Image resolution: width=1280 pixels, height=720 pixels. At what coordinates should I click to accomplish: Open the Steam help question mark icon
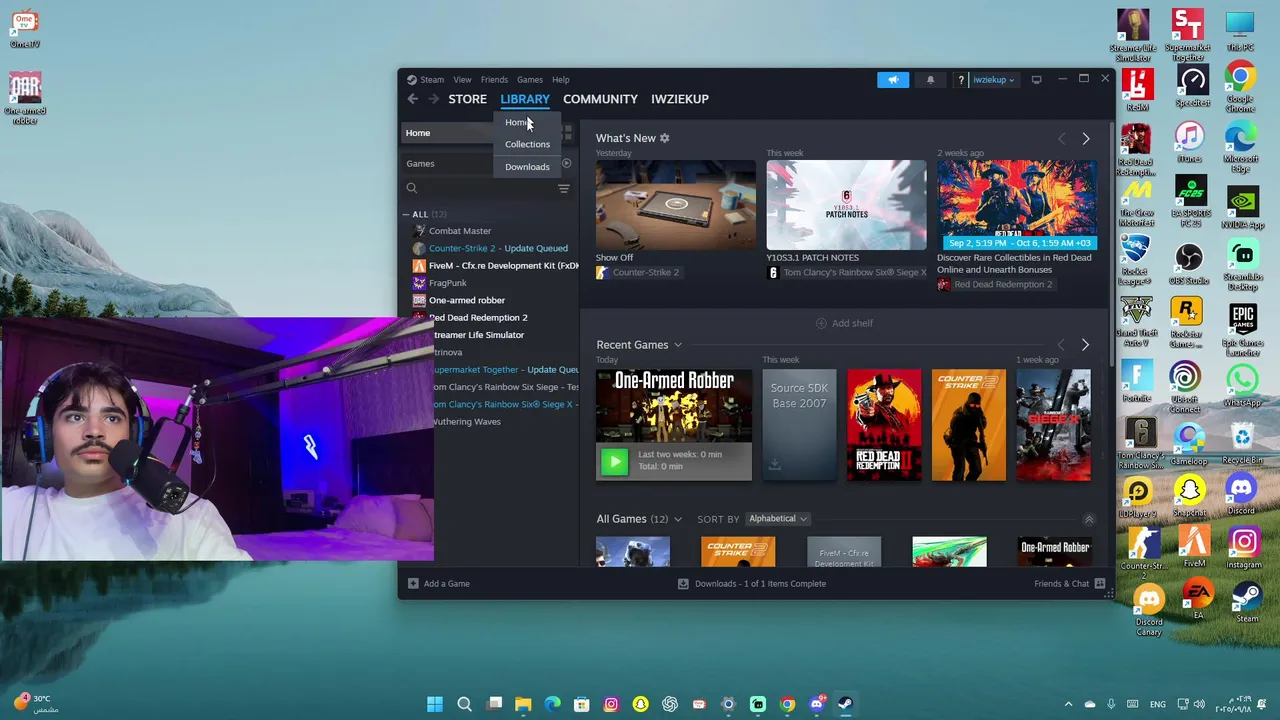coord(961,80)
